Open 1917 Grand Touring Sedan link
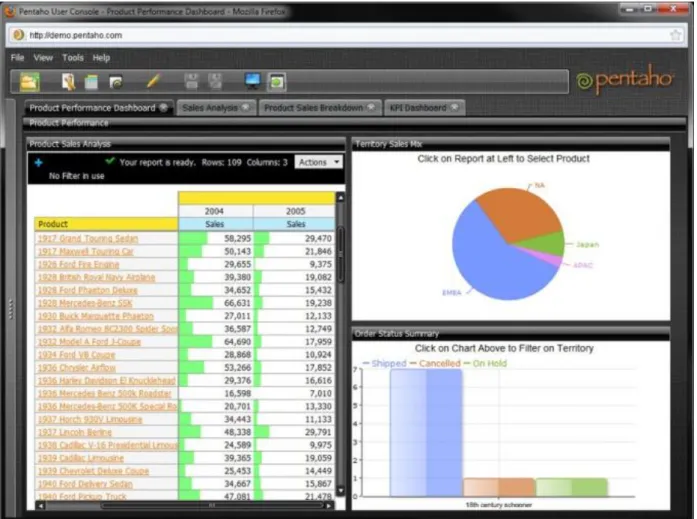Viewport: 697px width, 519px height. pos(88,239)
